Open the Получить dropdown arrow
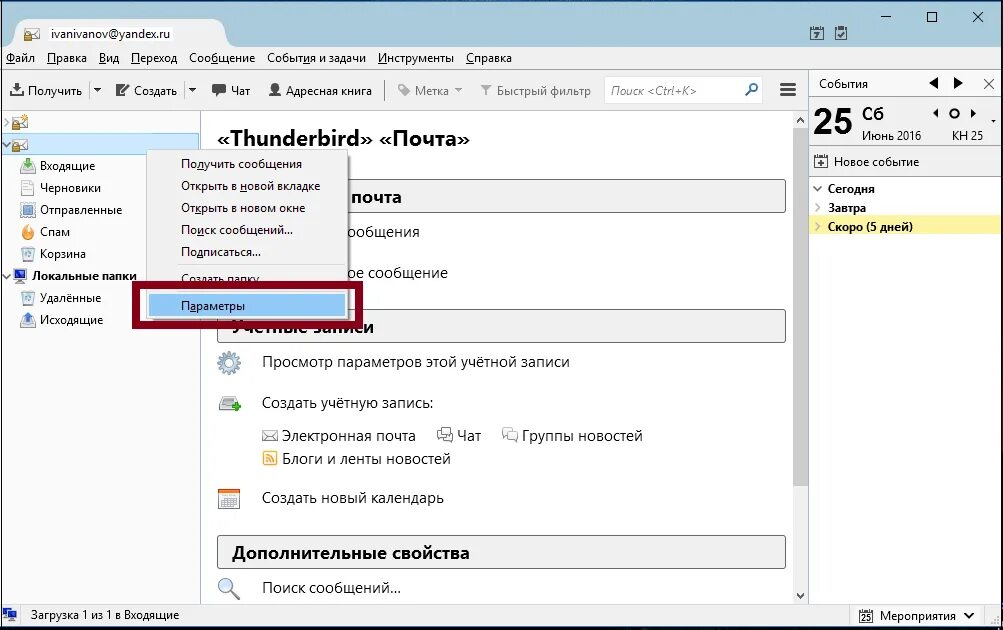The width and height of the screenshot is (1003, 630). pos(97,90)
